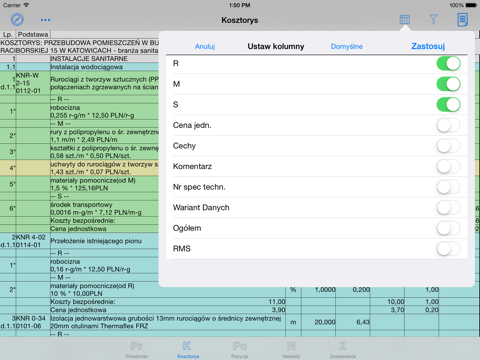The image size is (480, 360).
Task: Toggle the S column switch
Action: (x=448, y=105)
